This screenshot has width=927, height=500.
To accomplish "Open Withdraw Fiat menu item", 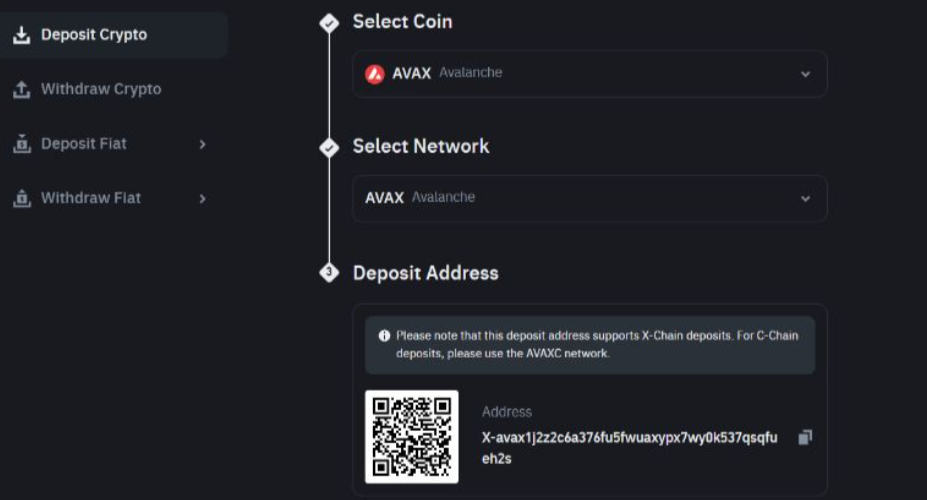I will [90, 198].
